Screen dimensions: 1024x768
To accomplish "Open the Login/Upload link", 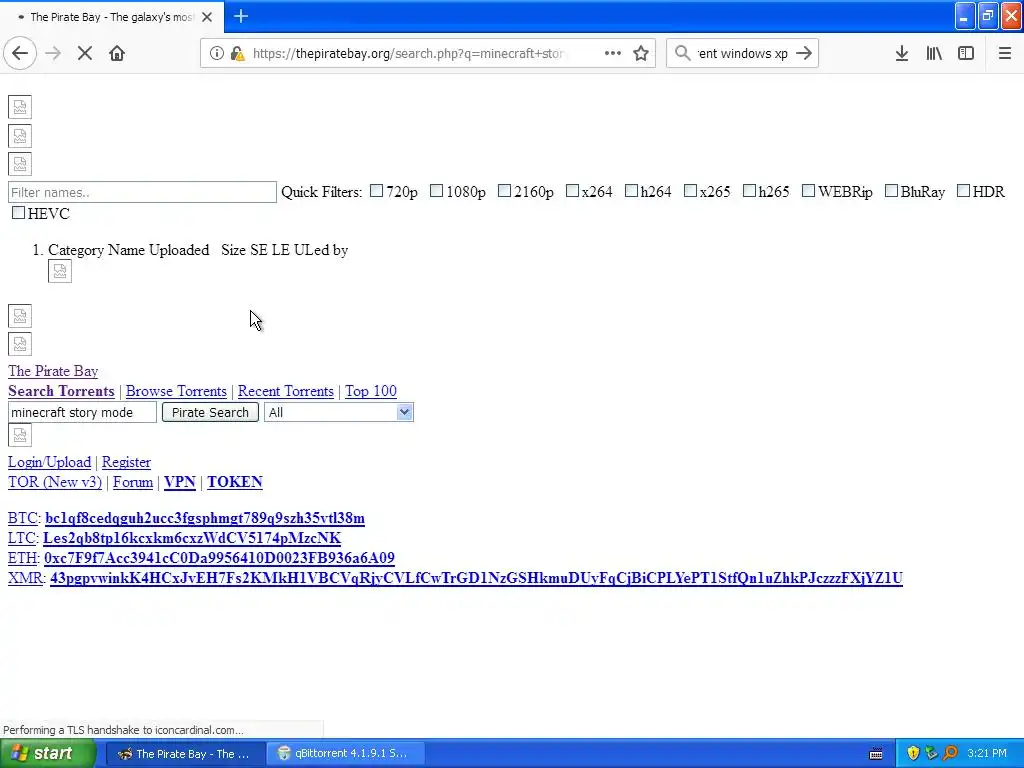I will point(50,462).
